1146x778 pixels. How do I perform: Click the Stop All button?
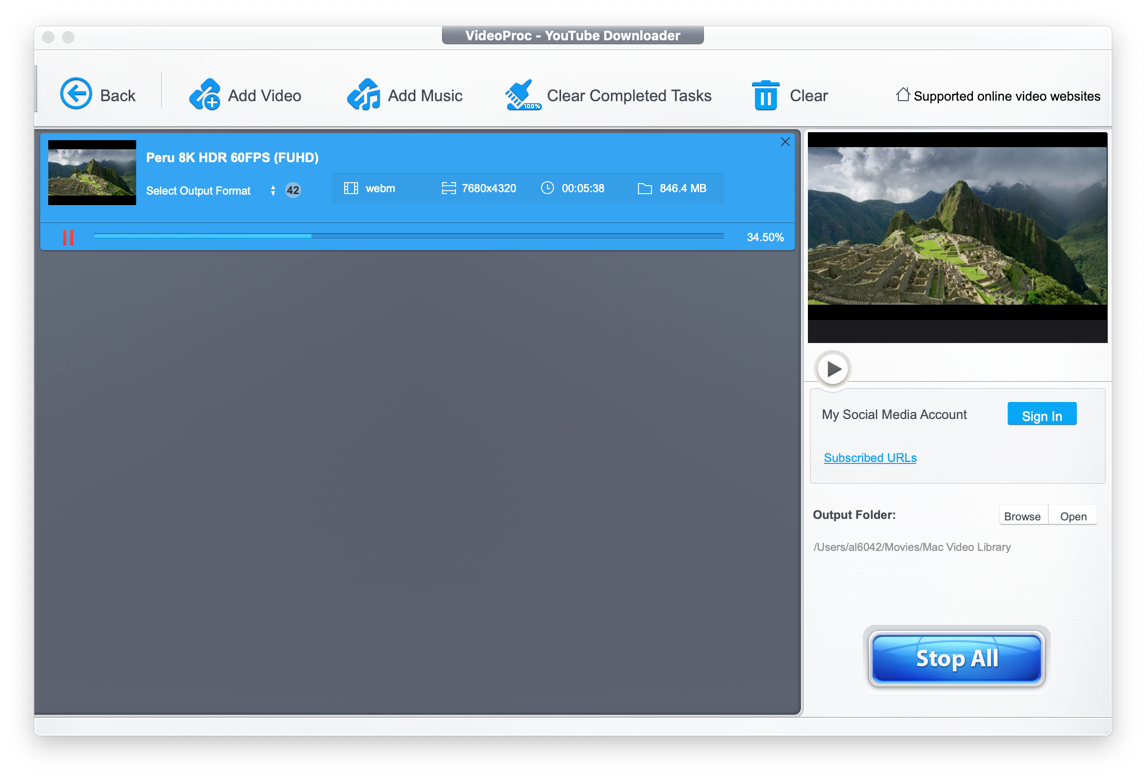tap(957, 658)
